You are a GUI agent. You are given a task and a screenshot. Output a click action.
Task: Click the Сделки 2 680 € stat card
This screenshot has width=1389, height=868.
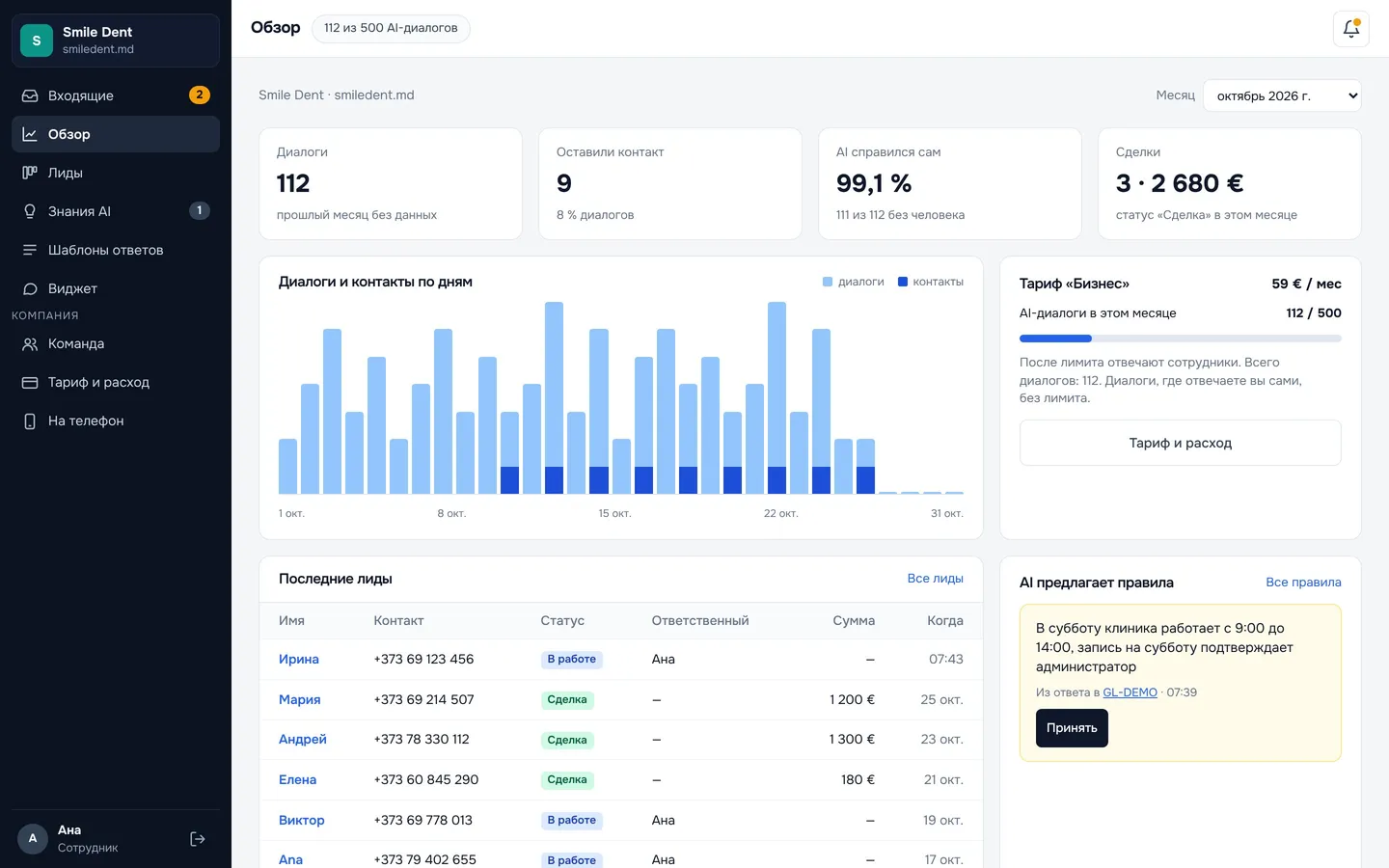pos(1230,184)
